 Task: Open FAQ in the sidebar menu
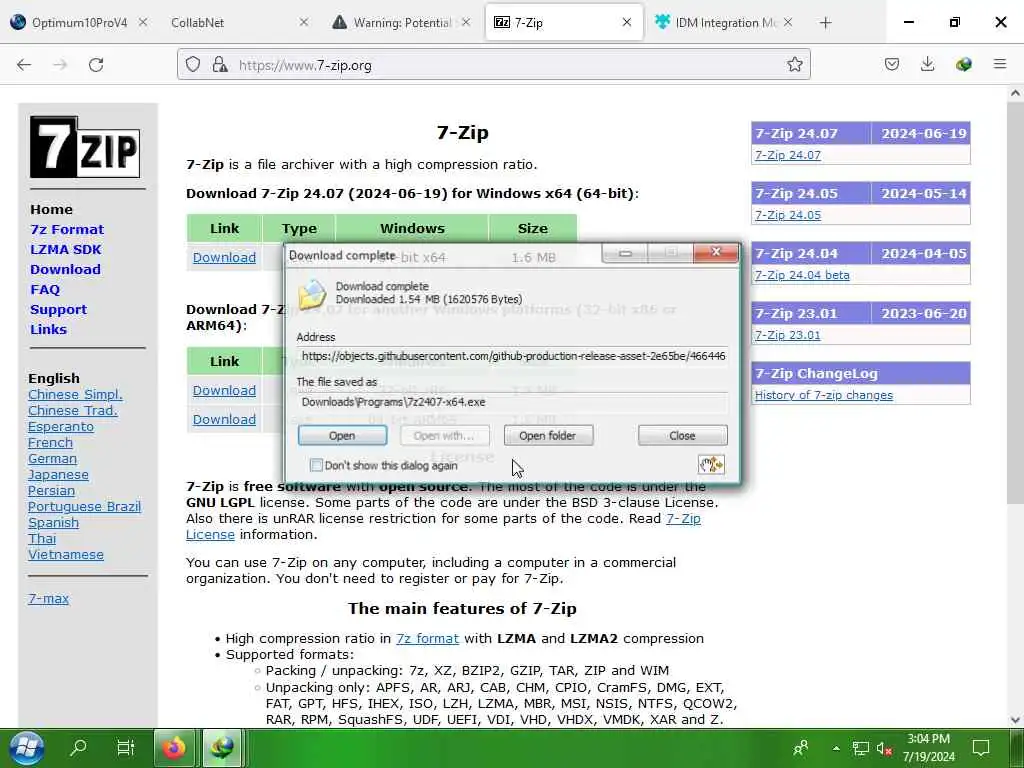(44, 289)
